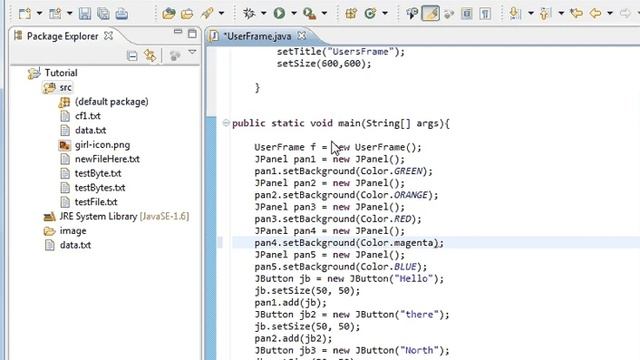Click the Open Type search toolbar icon
The width and height of the screenshot is (640, 360).
coord(412,13)
